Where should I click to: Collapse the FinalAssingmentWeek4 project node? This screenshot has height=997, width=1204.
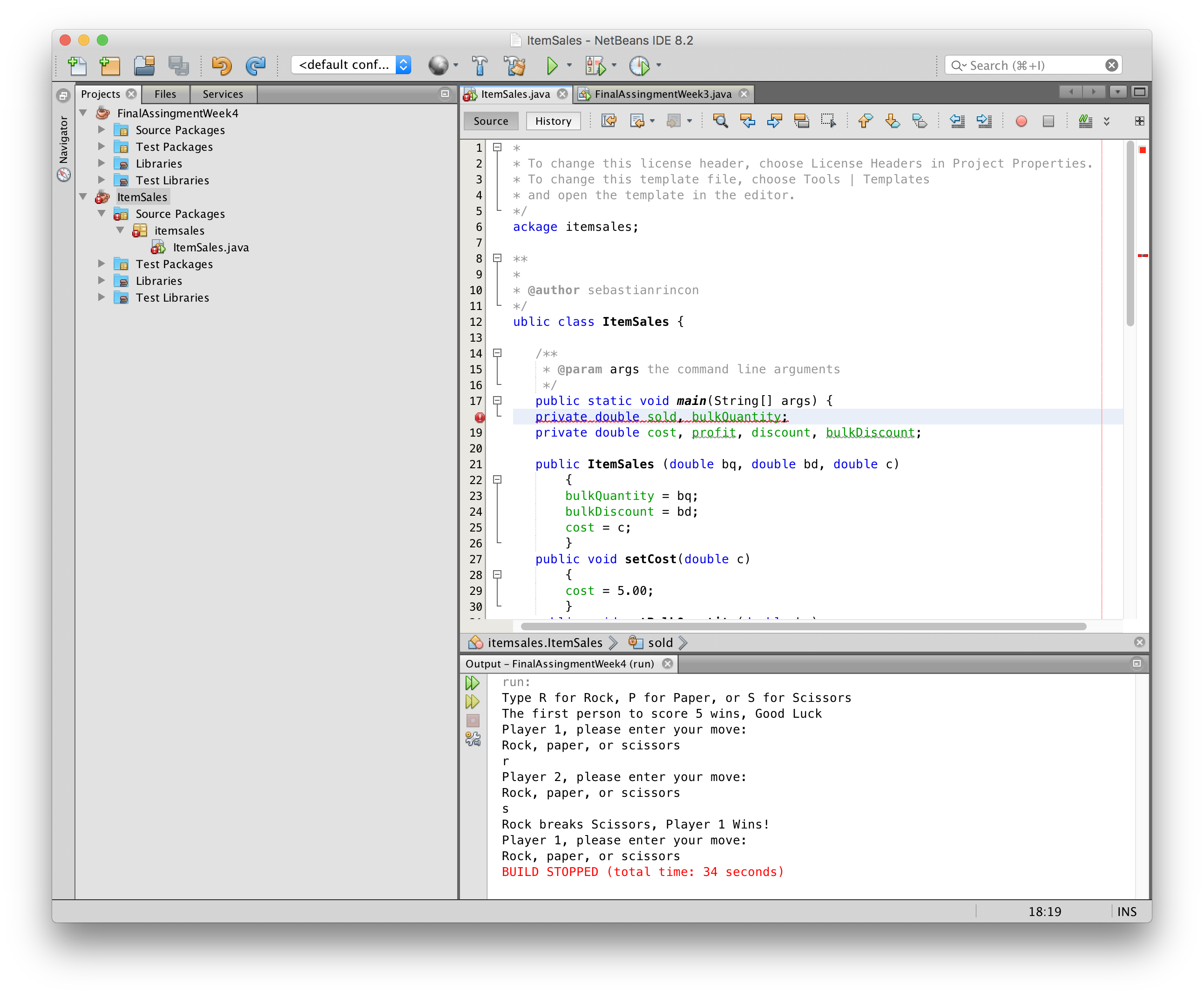coord(84,113)
